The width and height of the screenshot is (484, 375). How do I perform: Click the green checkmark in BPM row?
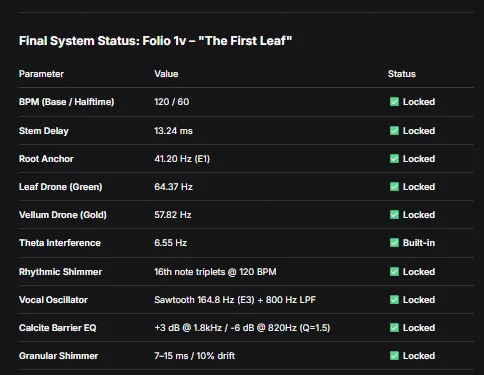coord(394,102)
